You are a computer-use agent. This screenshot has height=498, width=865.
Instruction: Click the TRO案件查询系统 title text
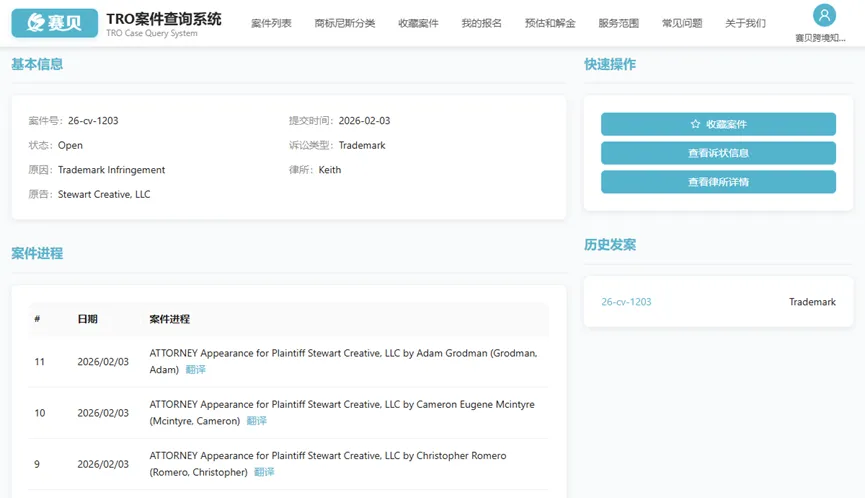click(164, 19)
